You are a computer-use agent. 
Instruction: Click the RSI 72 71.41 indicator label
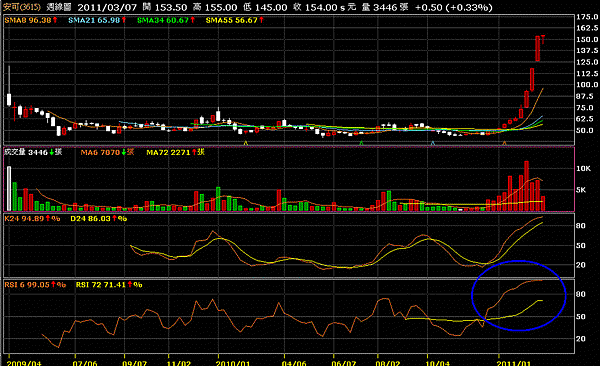(x=101, y=285)
